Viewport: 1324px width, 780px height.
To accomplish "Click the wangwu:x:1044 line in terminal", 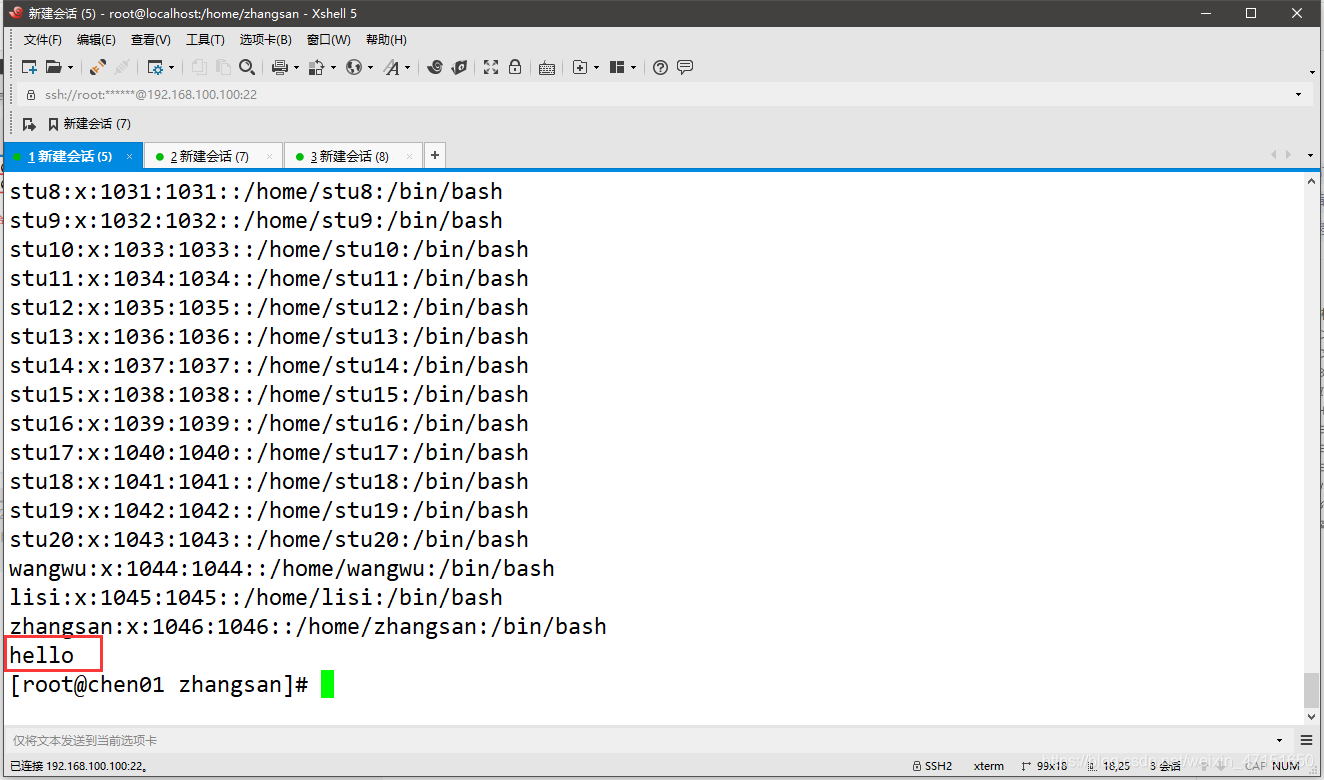I will (282, 569).
